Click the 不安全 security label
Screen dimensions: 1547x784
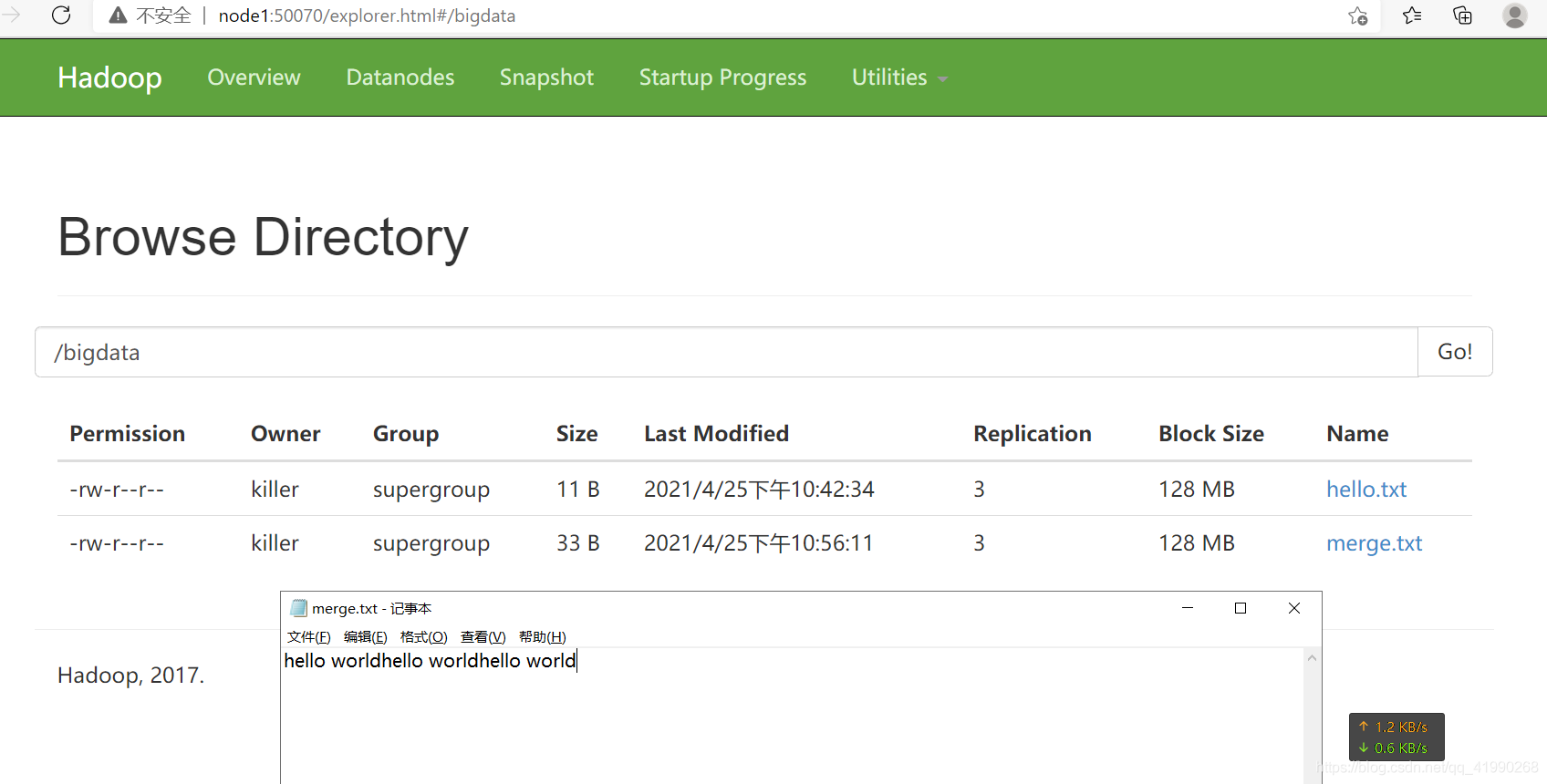click(163, 15)
